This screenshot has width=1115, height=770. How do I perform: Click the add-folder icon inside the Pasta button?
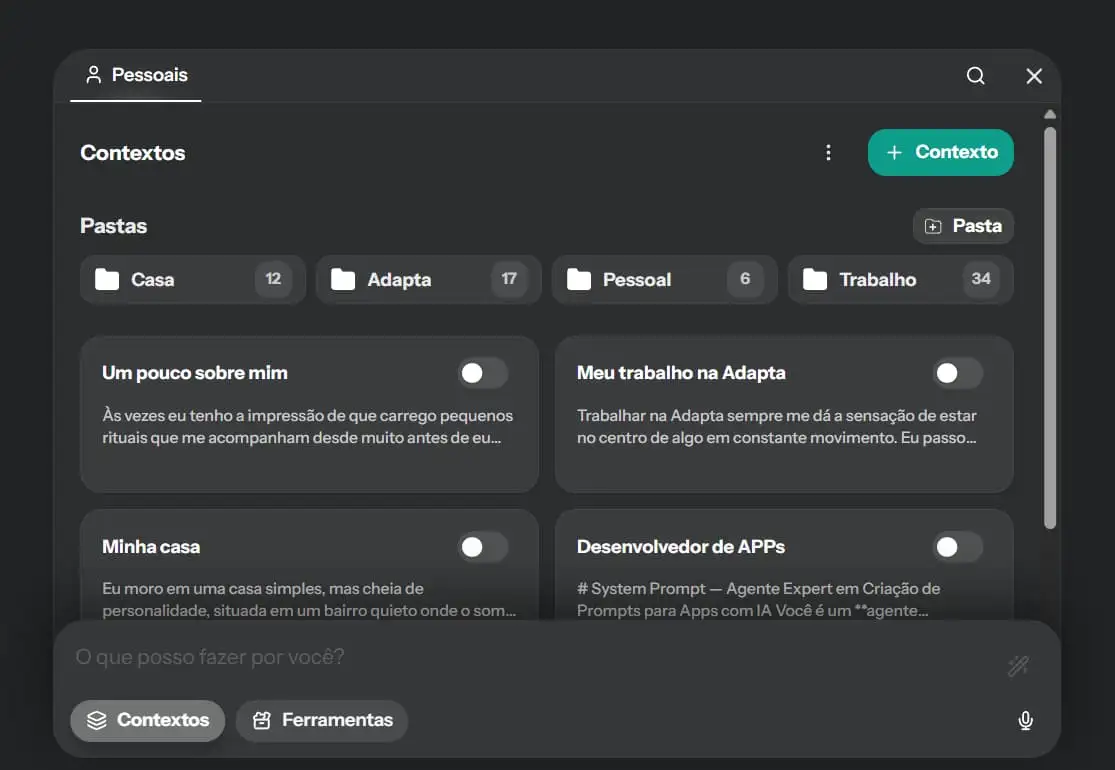pos(933,225)
